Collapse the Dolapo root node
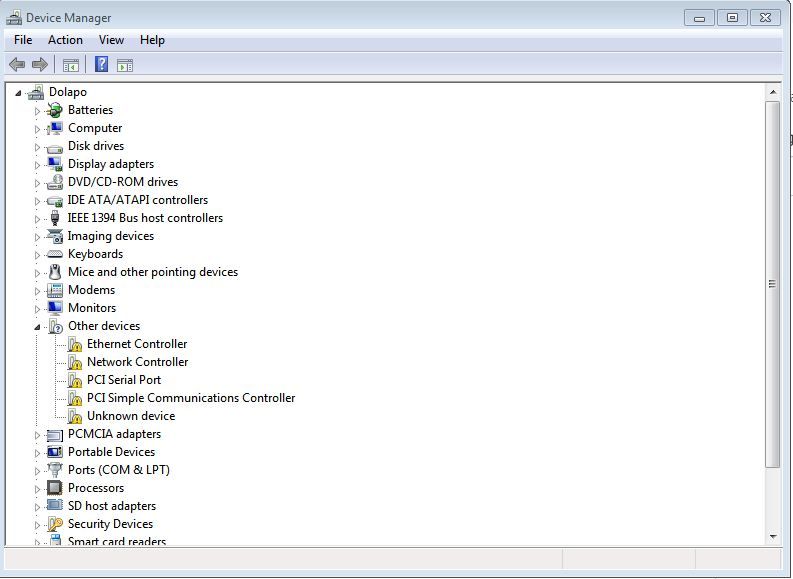The image size is (793, 579). tap(18, 93)
